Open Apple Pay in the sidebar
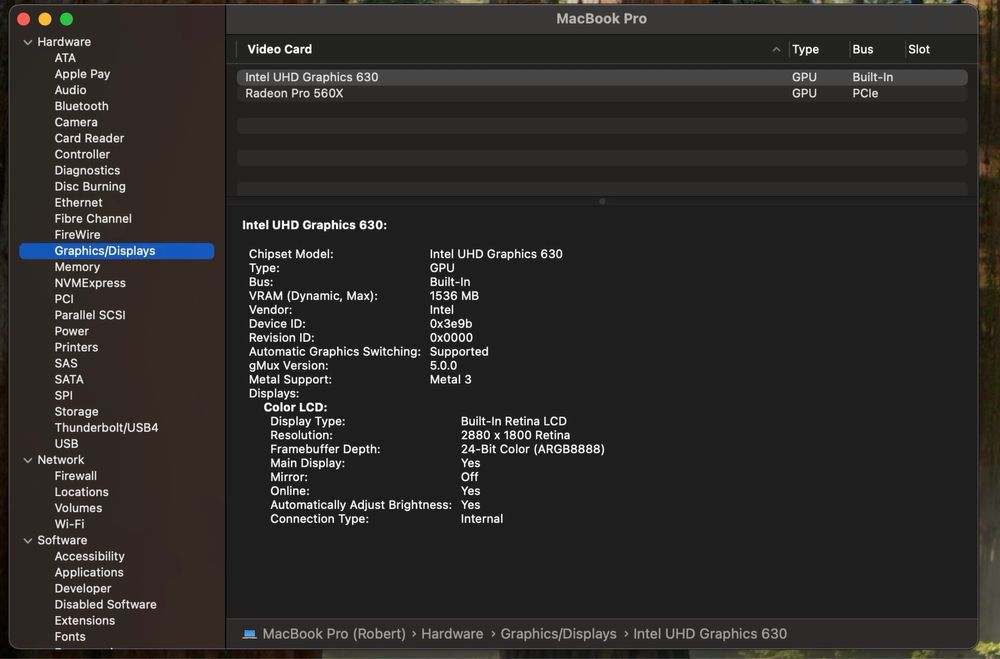 tap(82, 74)
